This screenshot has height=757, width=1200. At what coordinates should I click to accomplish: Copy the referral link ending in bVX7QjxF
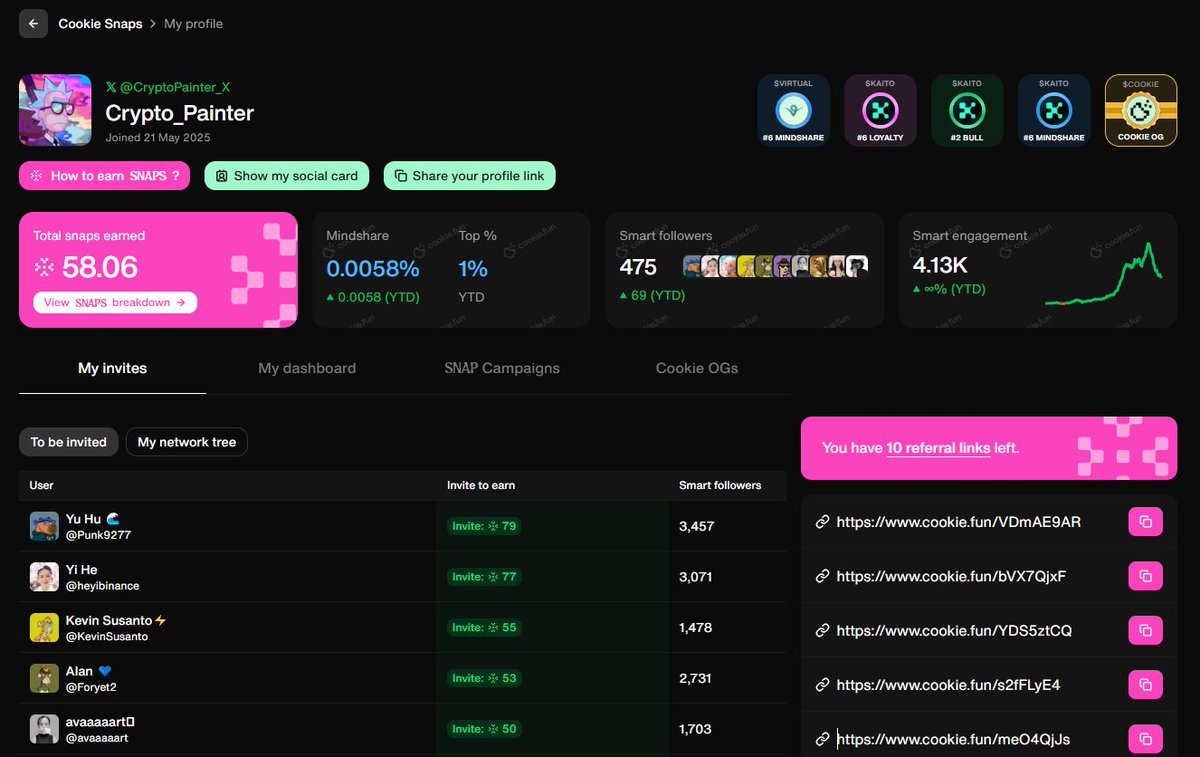pyautogui.click(x=1146, y=576)
